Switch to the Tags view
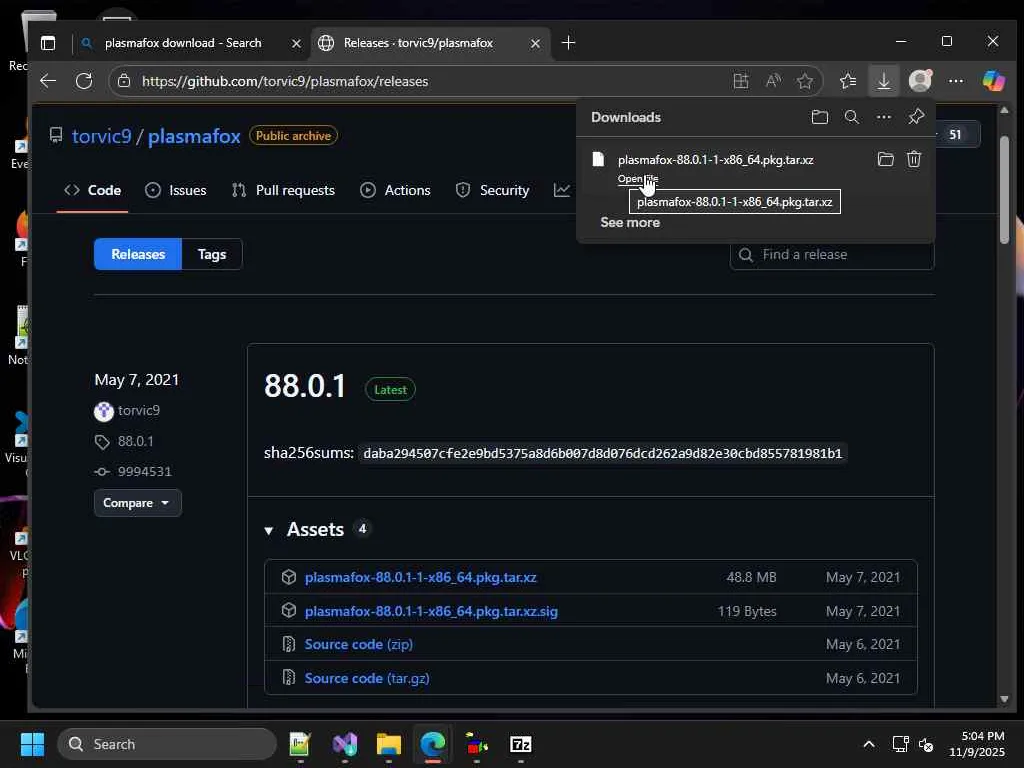Screen dimensions: 1024x768 (x=212, y=254)
